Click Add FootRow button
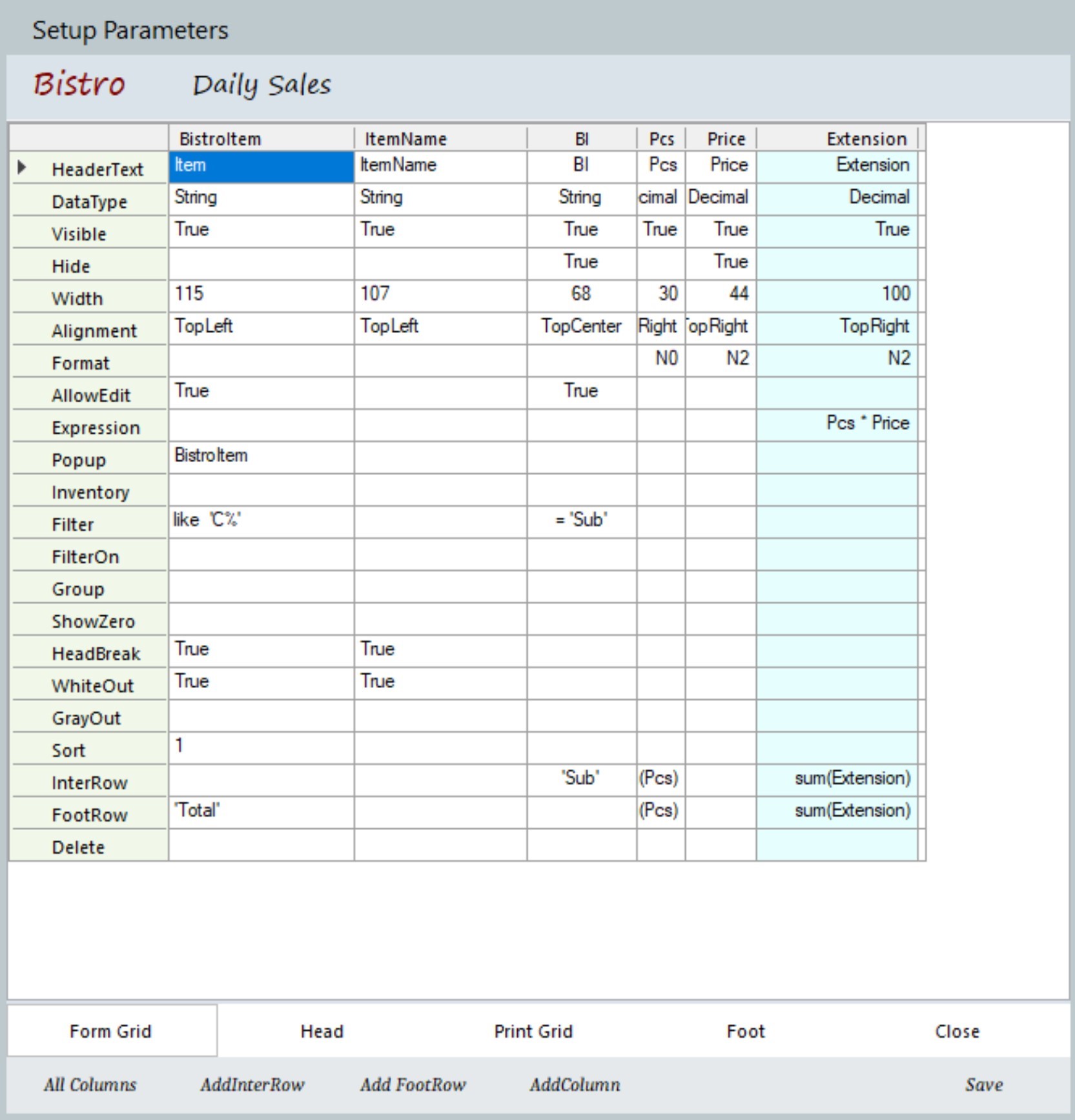This screenshot has width=1075, height=1120. pos(413,1084)
